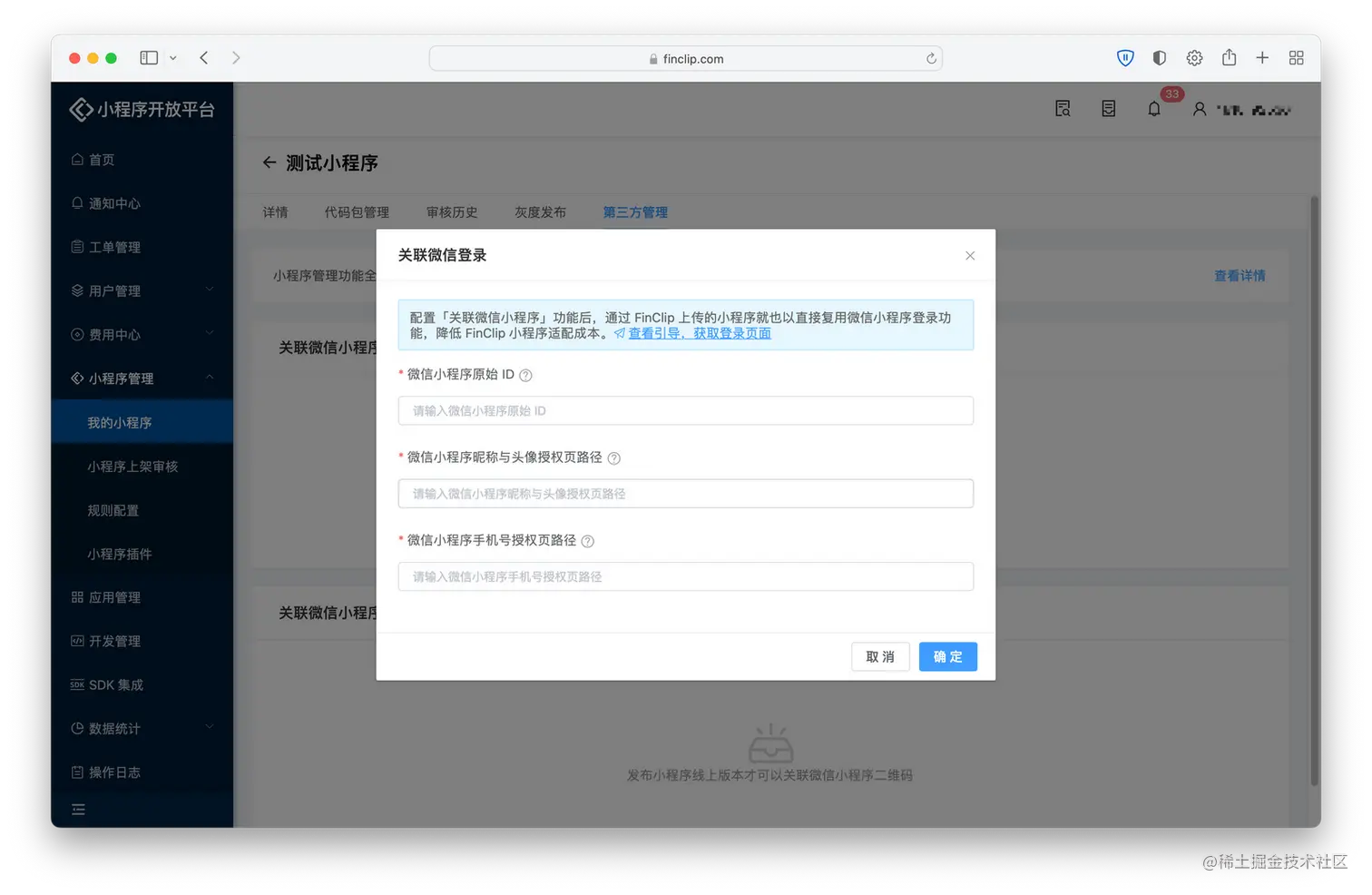This screenshot has width=1372, height=895.
Task: Switch to the 详情 tab
Action: [275, 212]
